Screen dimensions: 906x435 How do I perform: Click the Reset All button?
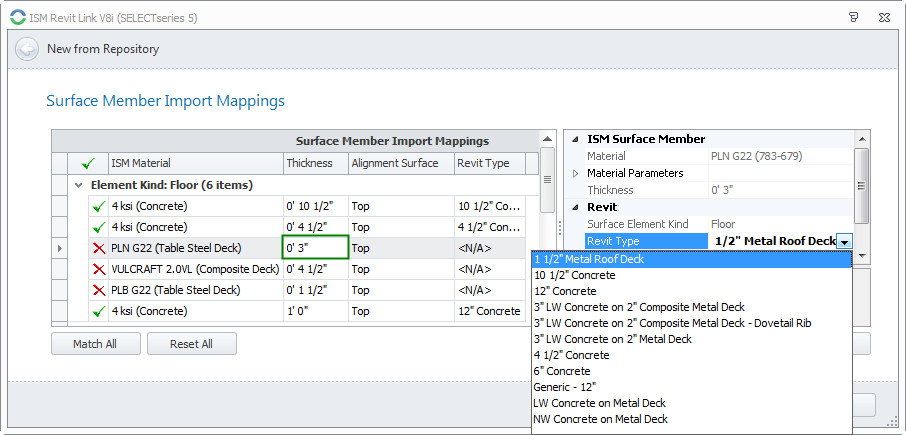(192, 344)
